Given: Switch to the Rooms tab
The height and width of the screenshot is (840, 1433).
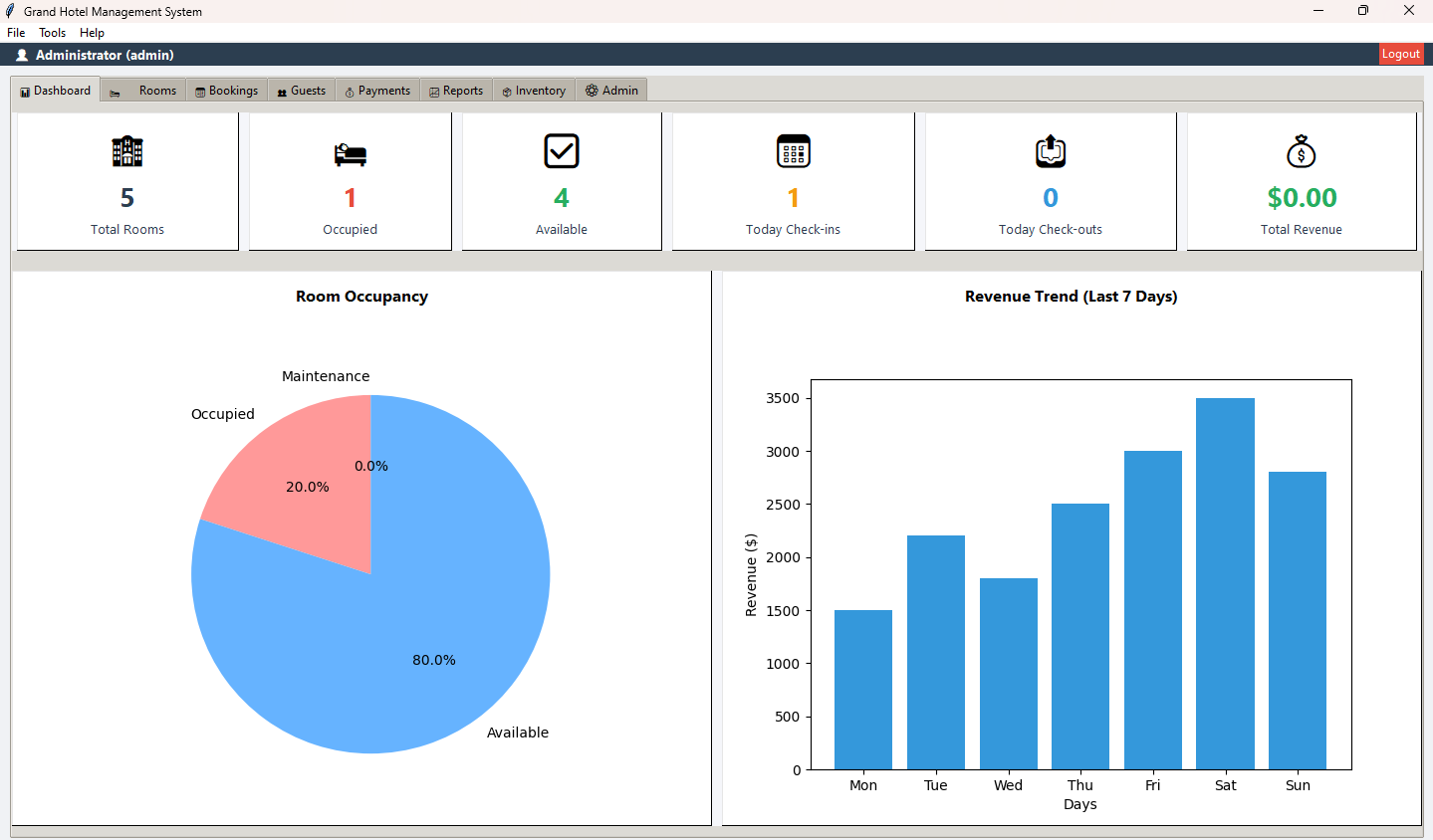Looking at the screenshot, I should 144,91.
